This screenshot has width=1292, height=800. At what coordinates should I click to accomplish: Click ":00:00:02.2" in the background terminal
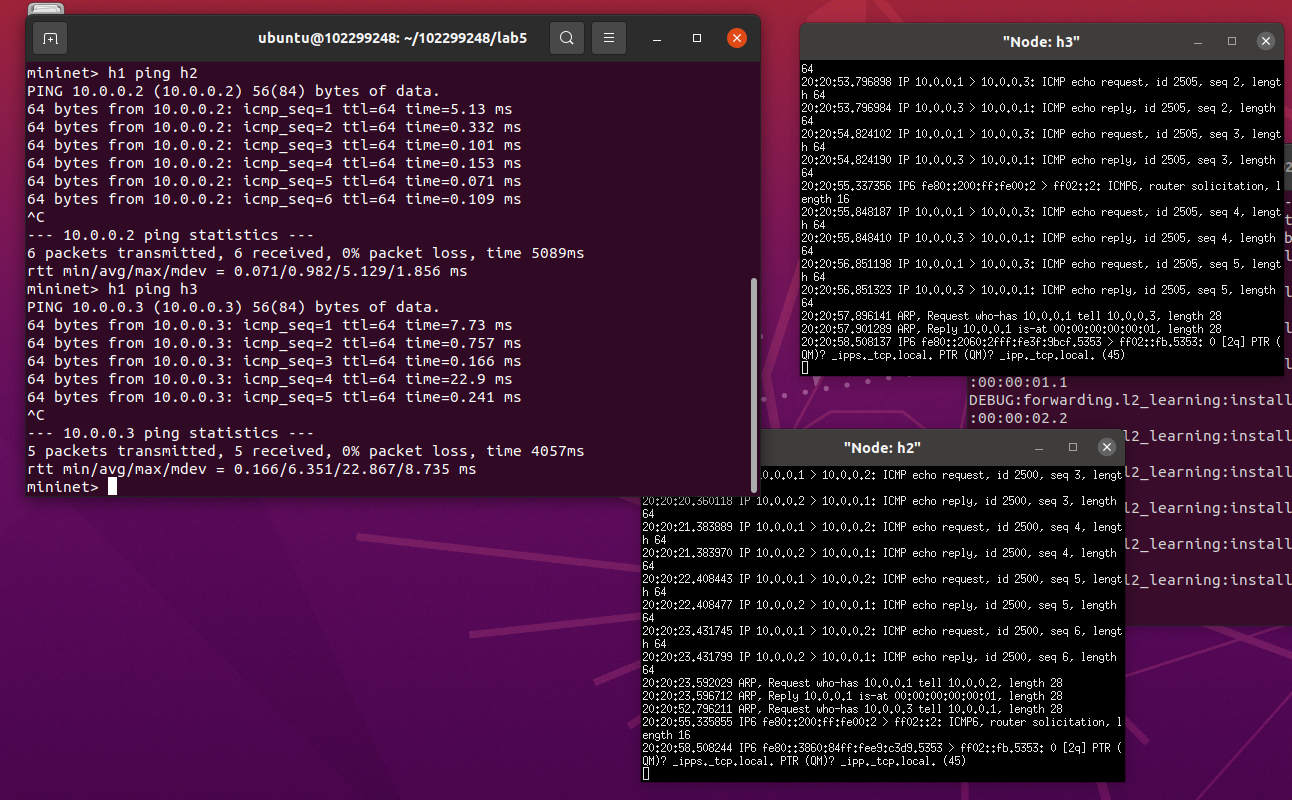1018,418
